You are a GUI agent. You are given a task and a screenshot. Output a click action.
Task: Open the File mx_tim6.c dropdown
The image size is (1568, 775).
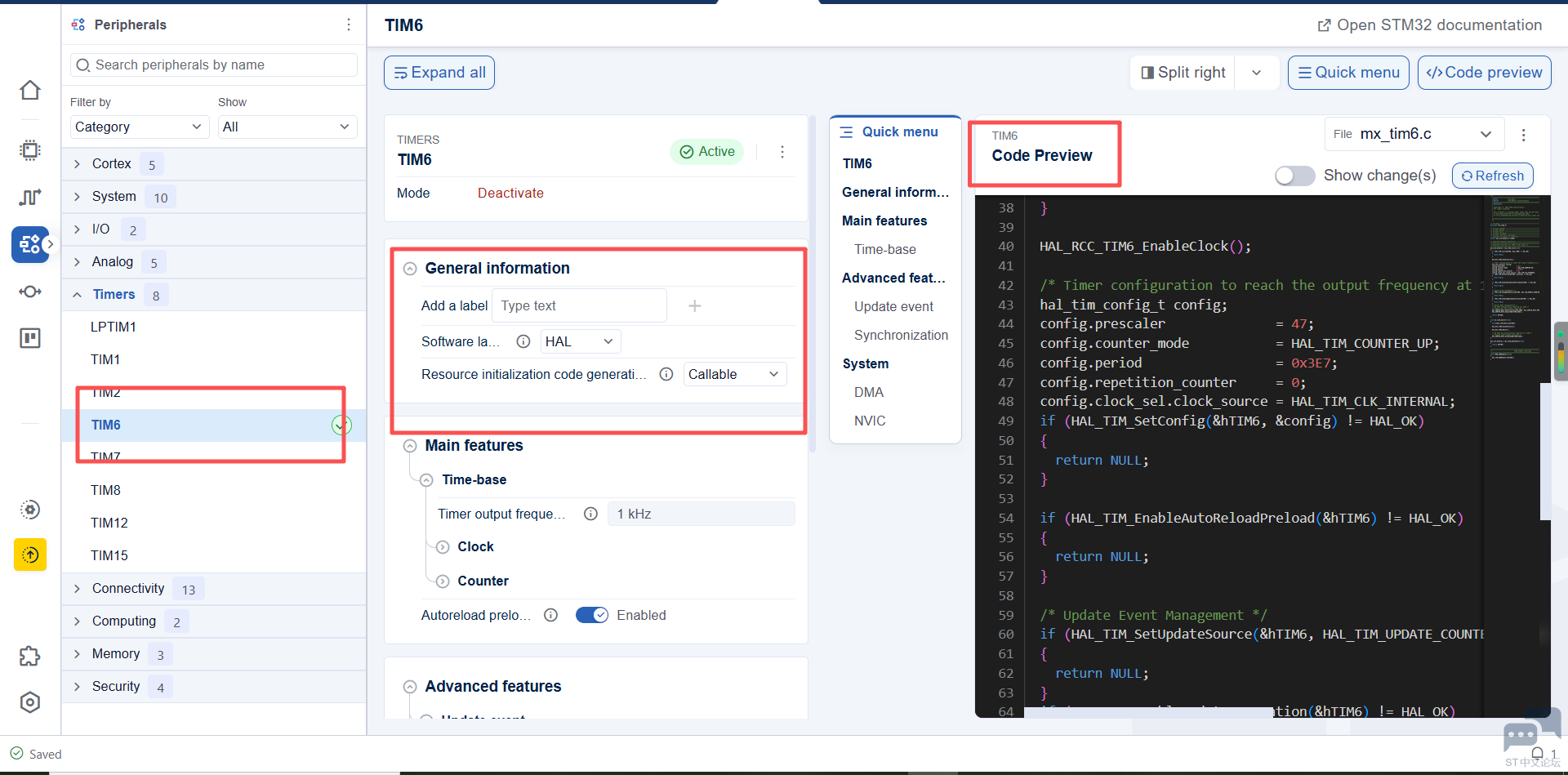click(1414, 134)
